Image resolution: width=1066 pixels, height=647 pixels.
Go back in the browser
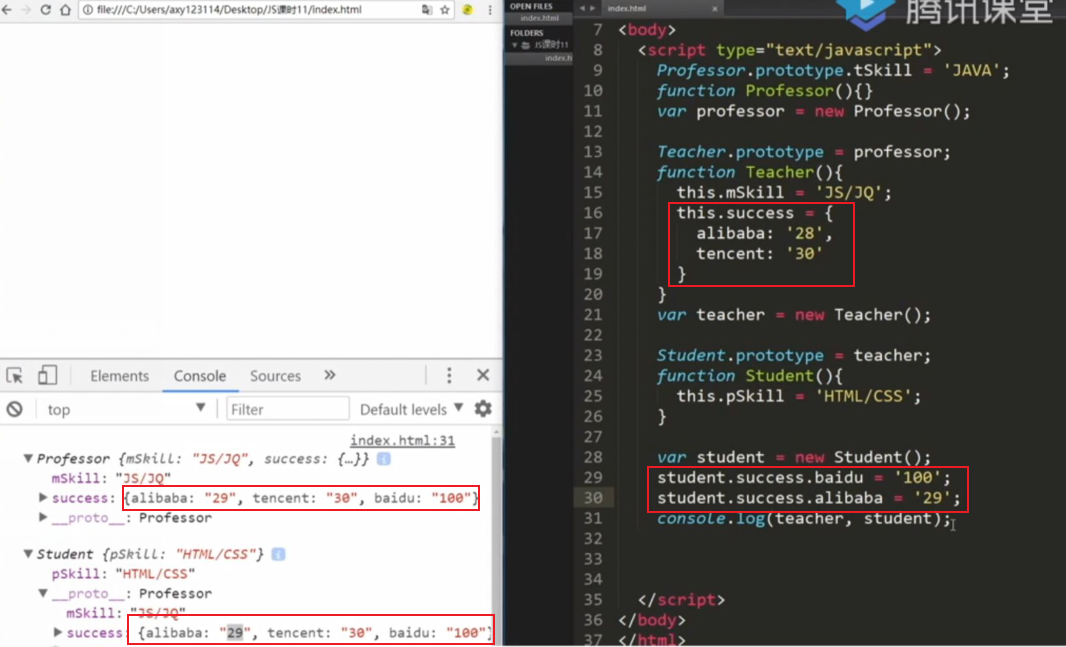tap(6, 10)
